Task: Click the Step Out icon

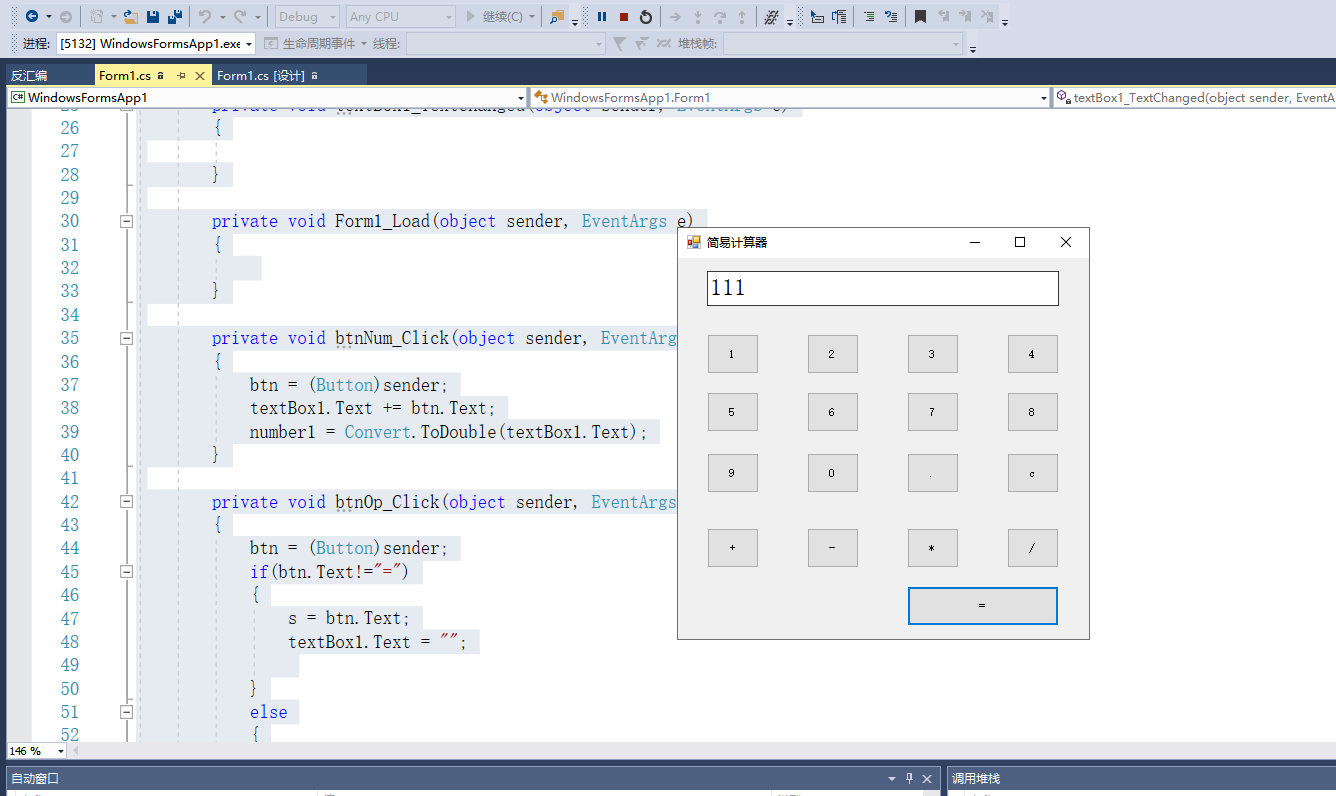Action: click(741, 16)
